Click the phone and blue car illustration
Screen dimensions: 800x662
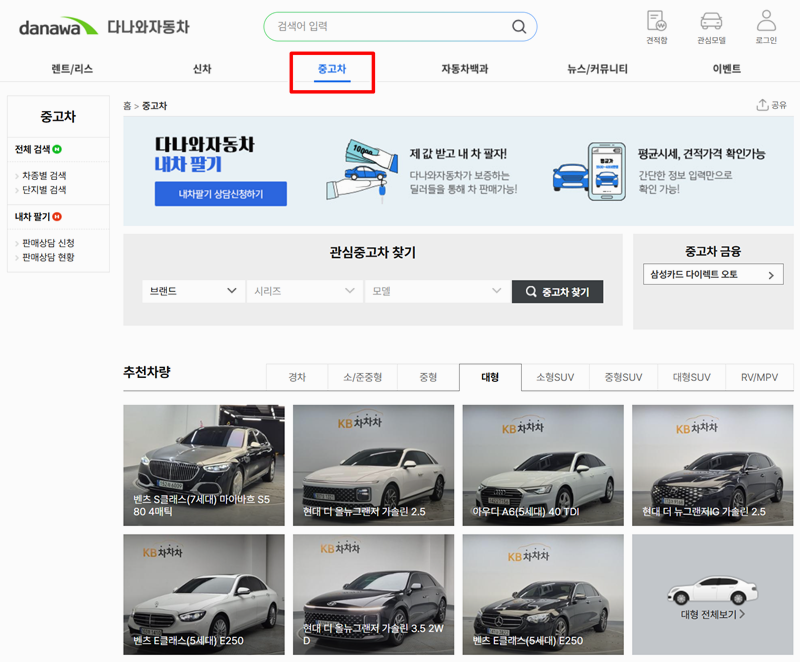589,171
